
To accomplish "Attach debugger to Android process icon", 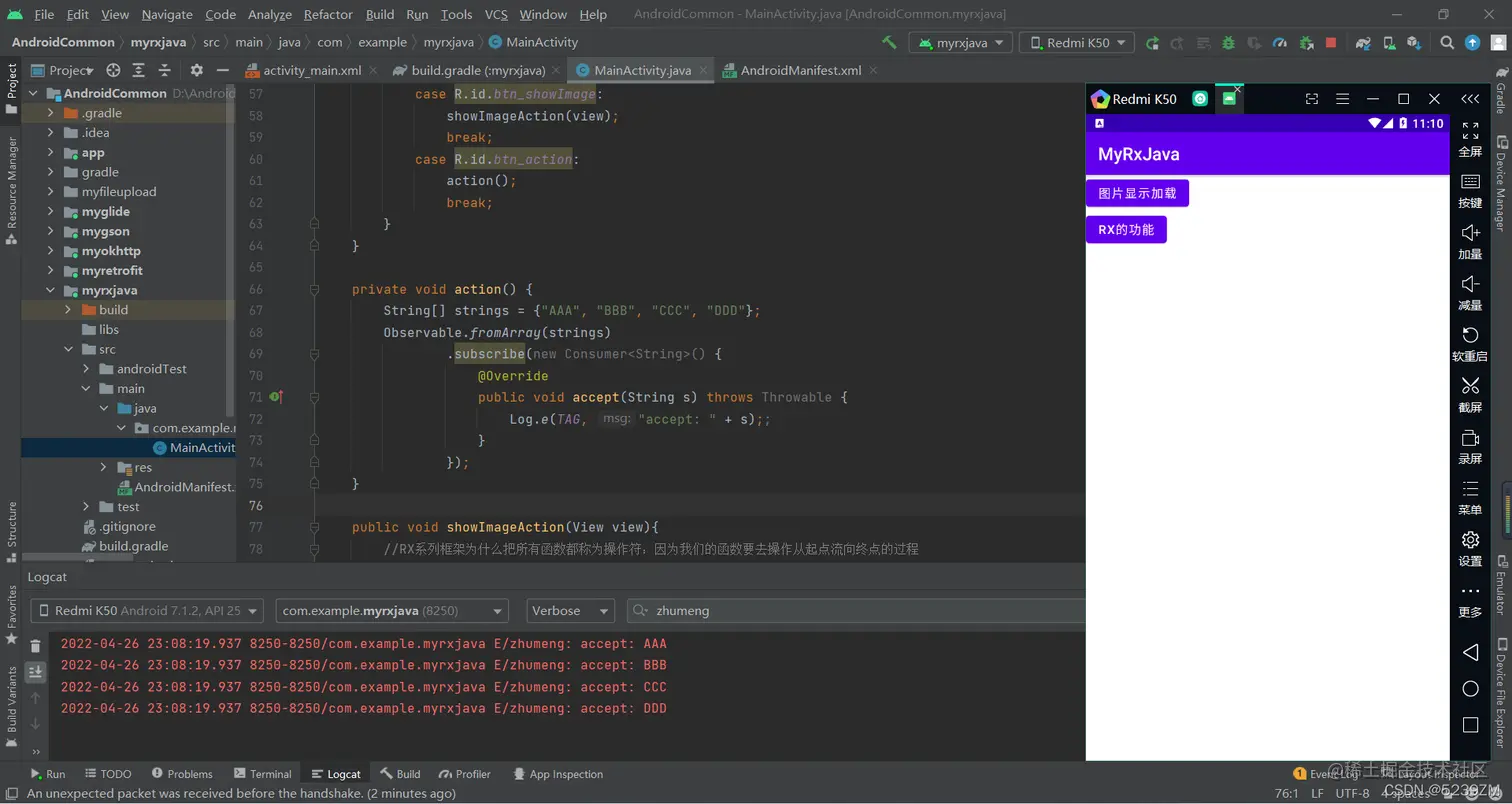I will 1305,43.
